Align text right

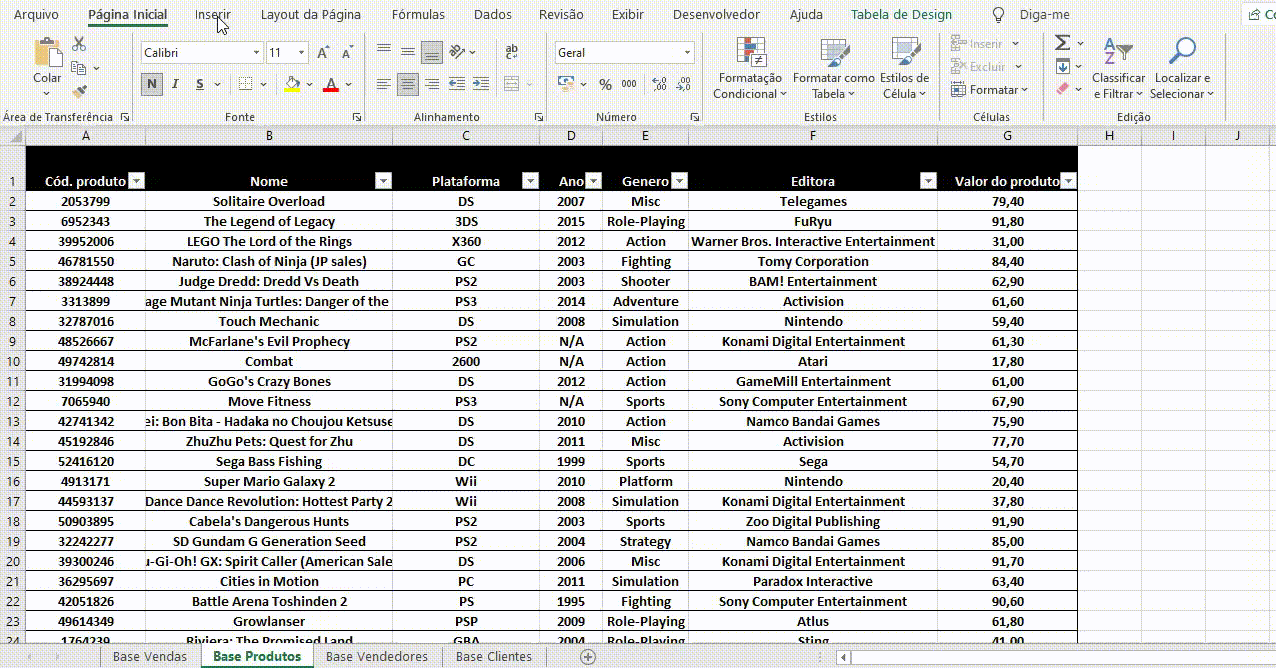pyautogui.click(x=431, y=84)
